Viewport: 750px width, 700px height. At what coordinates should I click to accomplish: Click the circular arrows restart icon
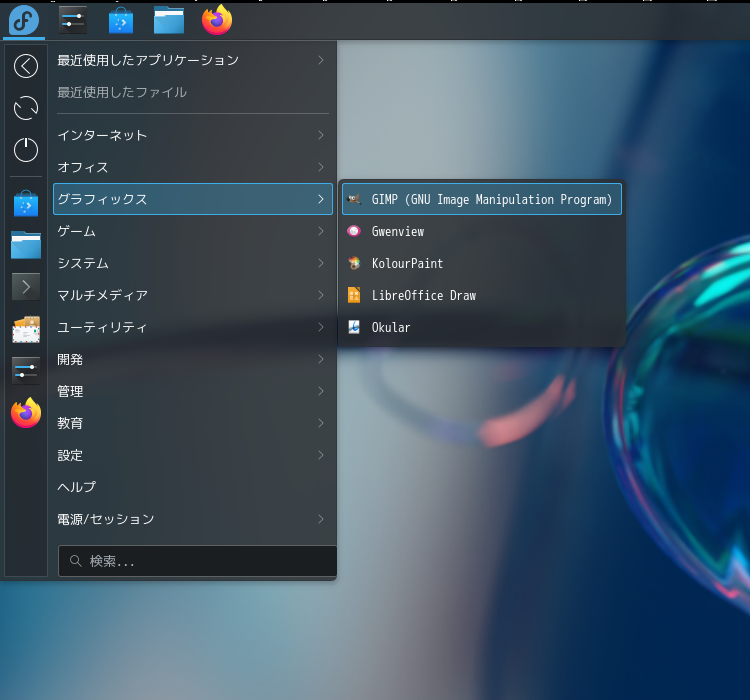tap(26, 108)
